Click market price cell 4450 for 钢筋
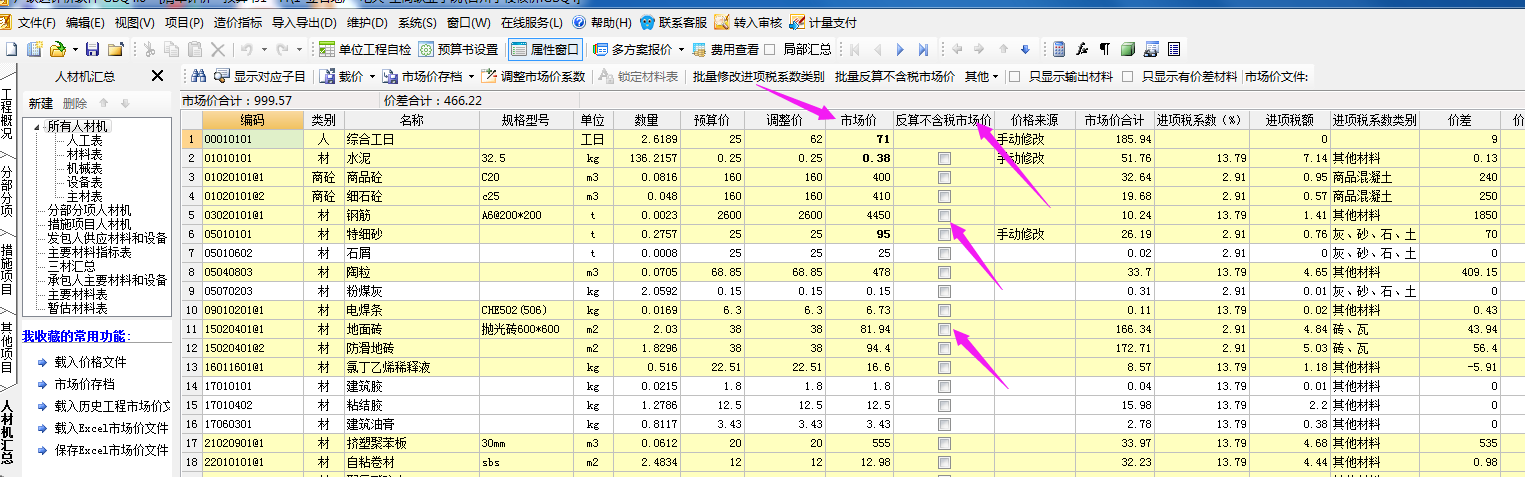 point(858,215)
